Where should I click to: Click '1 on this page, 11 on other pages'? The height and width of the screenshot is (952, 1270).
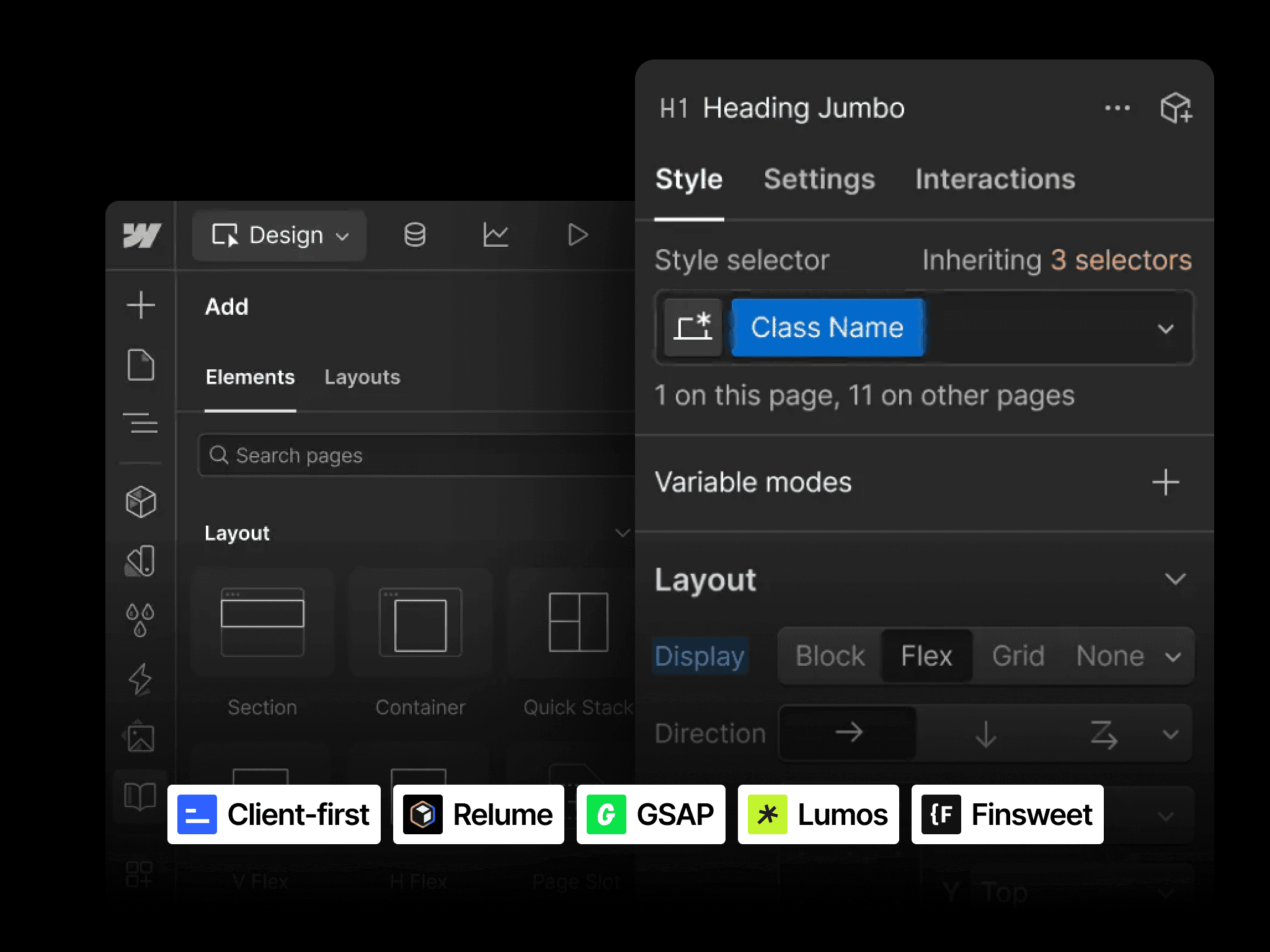(865, 397)
